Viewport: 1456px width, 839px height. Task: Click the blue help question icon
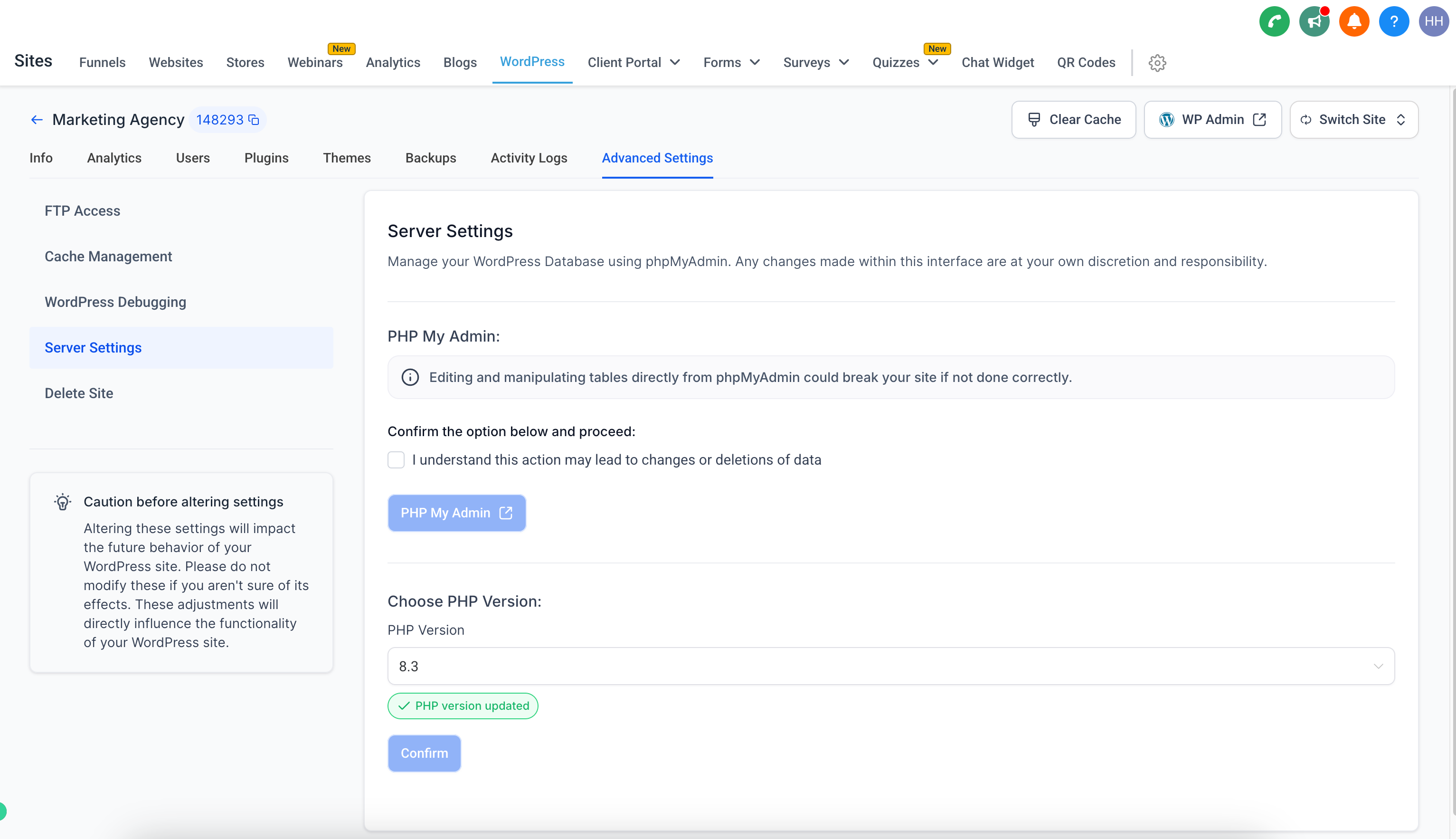pos(1393,22)
